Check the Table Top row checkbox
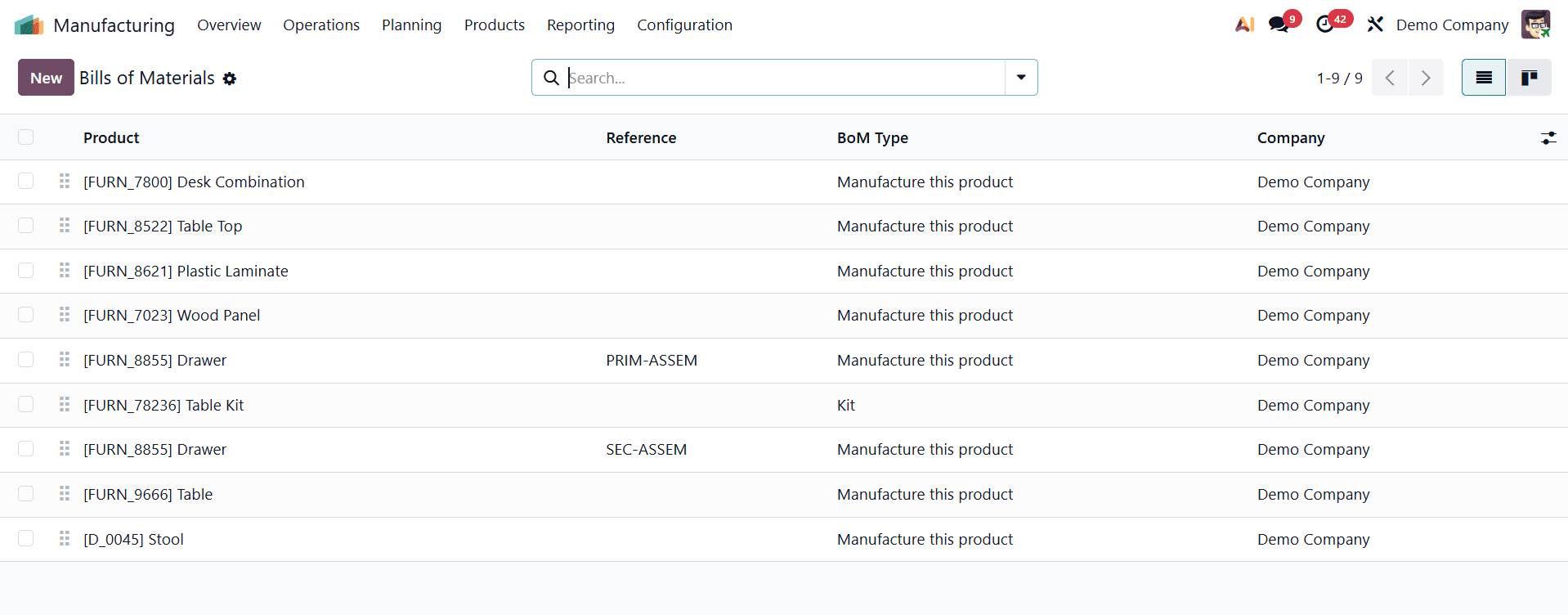 pos(26,225)
